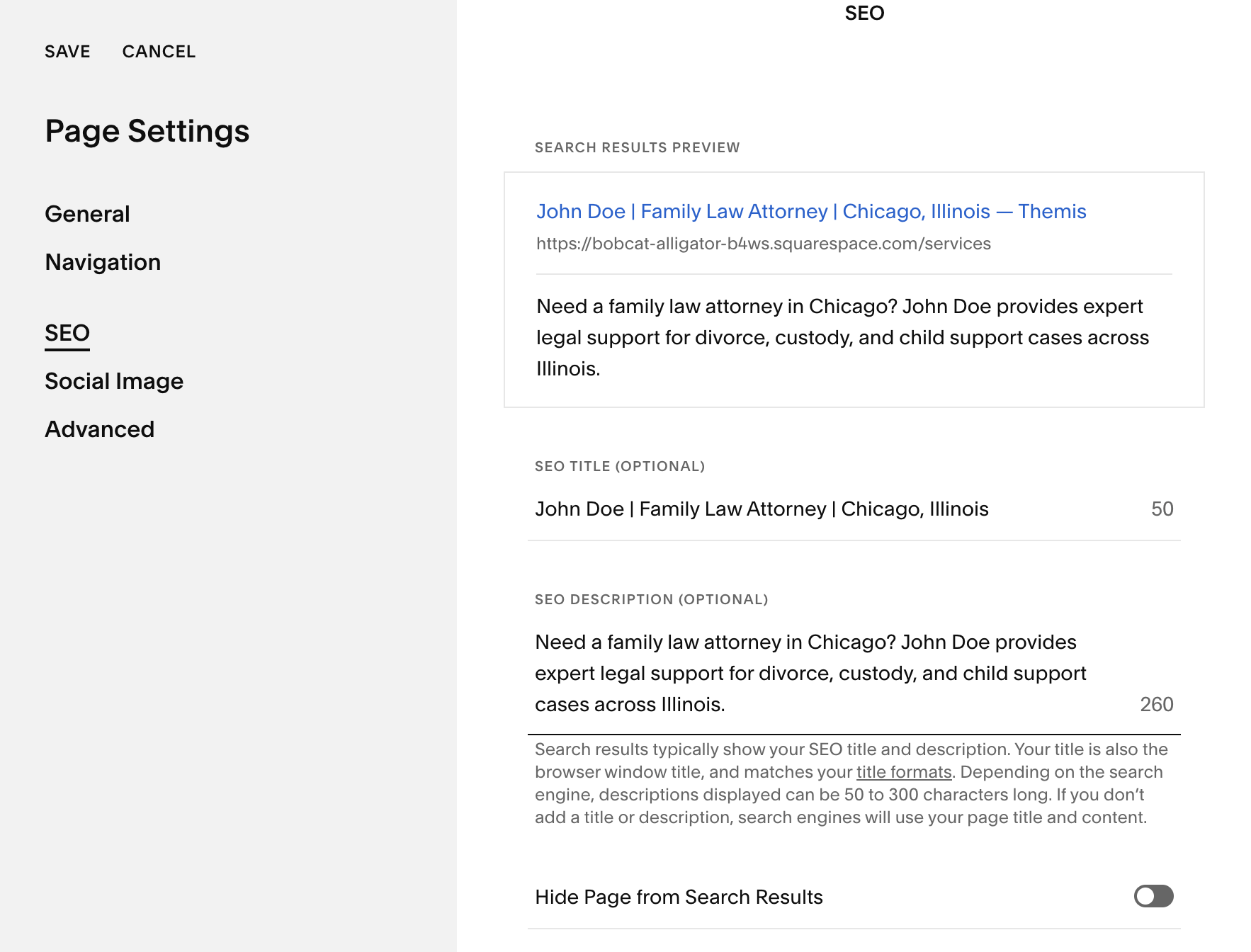Select the SEO heading at the top
This screenshot has height=952, width=1251.
coord(864,13)
